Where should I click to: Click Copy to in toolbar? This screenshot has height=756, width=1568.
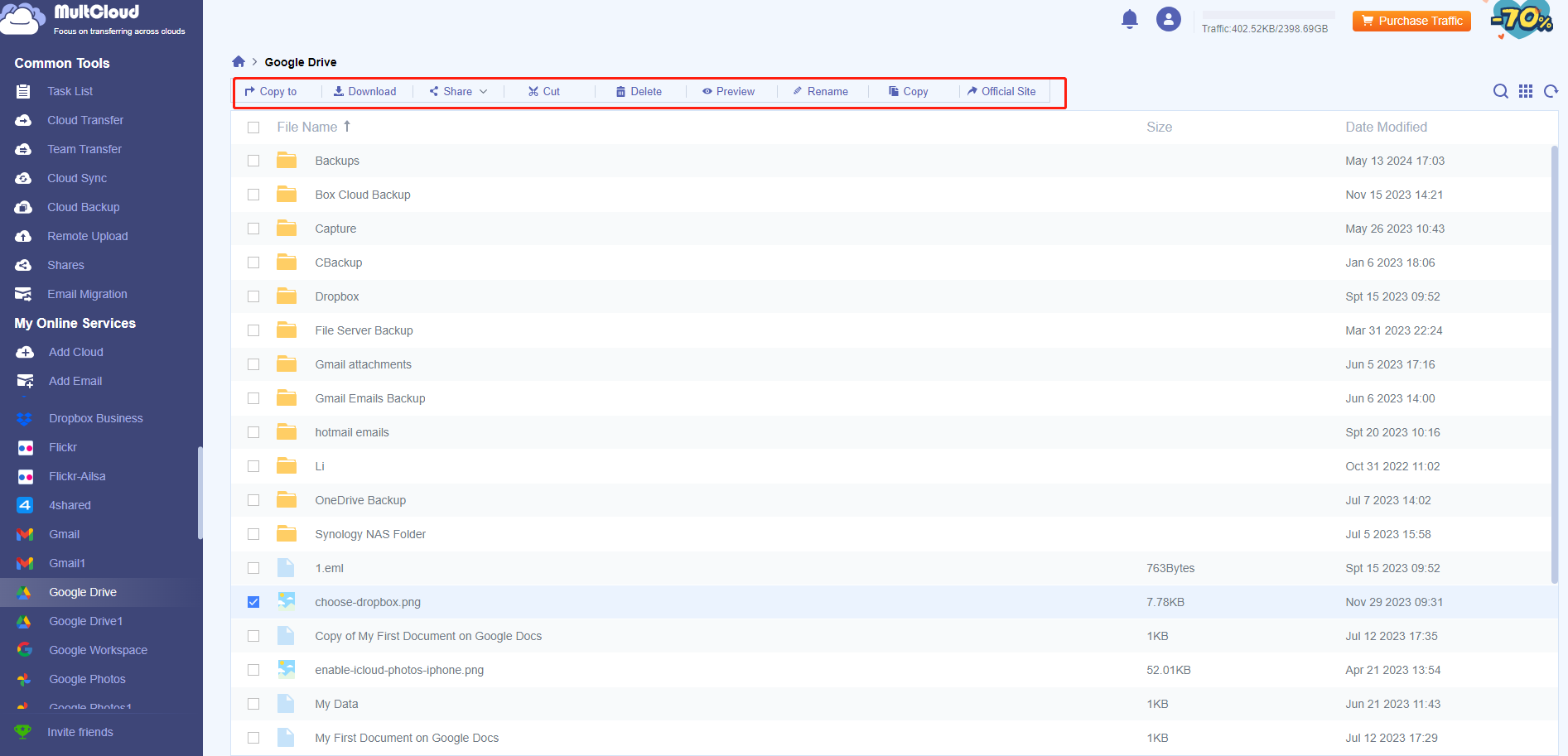271,91
